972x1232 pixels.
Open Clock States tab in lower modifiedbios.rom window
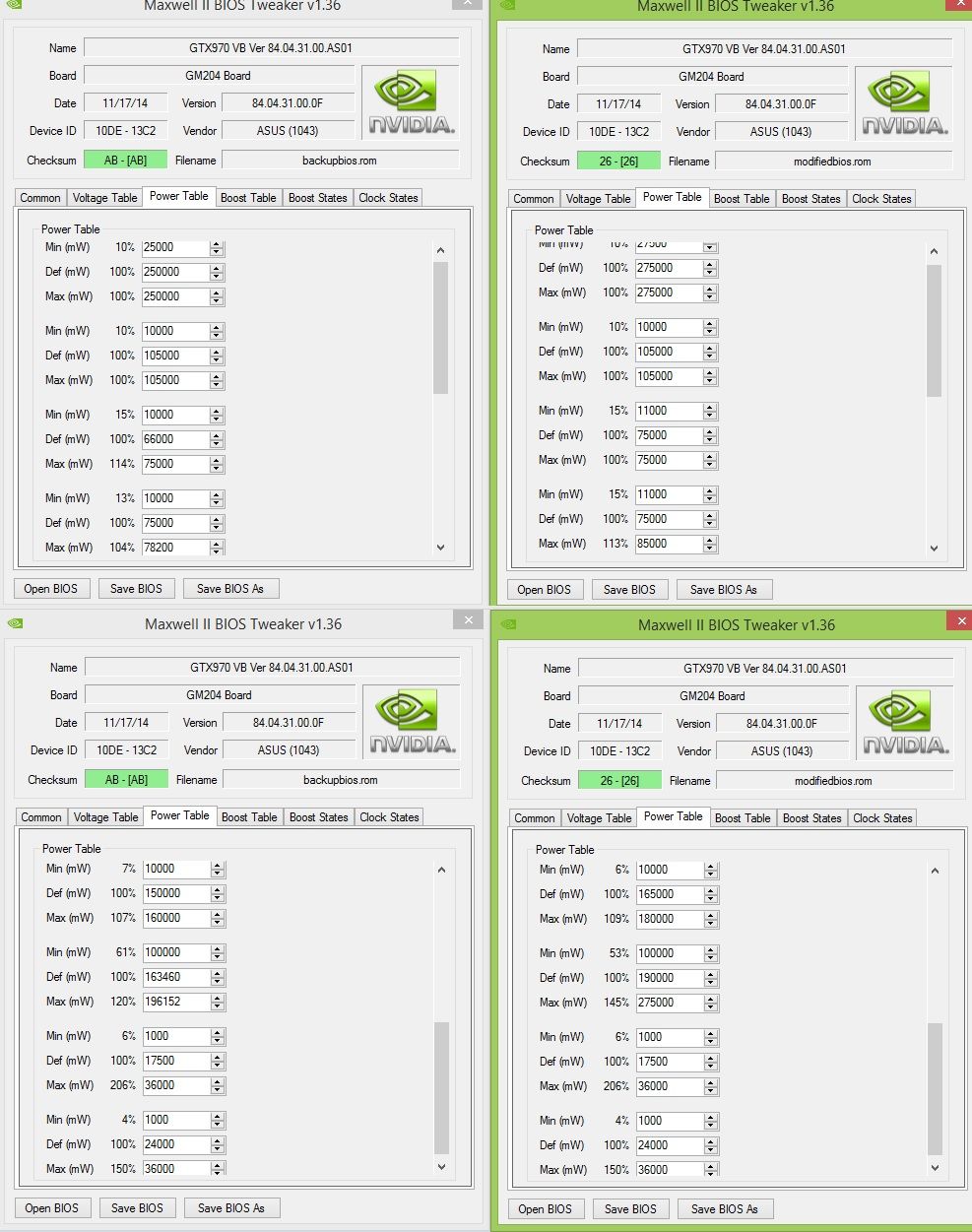tap(882, 817)
